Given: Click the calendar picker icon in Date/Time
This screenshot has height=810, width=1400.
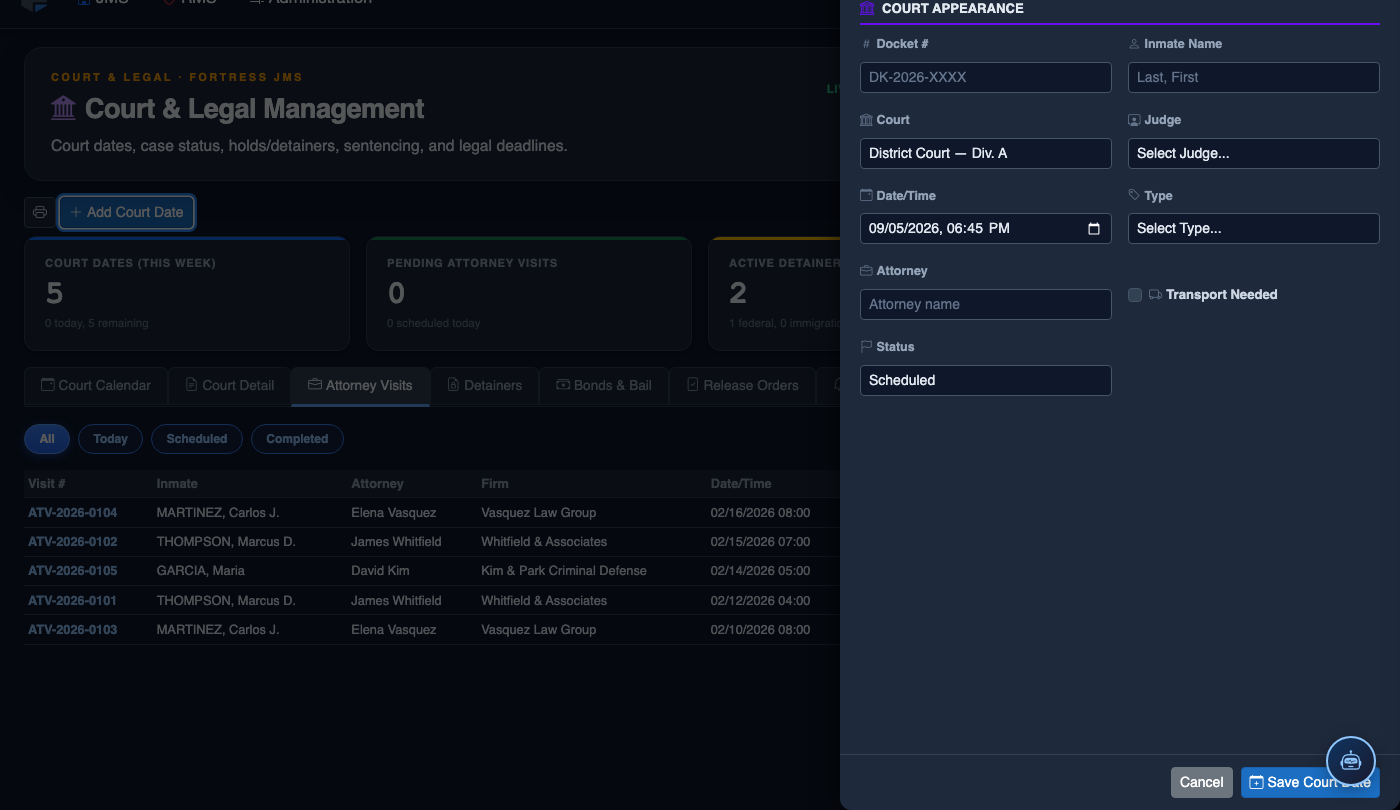Looking at the screenshot, I should click(1093, 228).
